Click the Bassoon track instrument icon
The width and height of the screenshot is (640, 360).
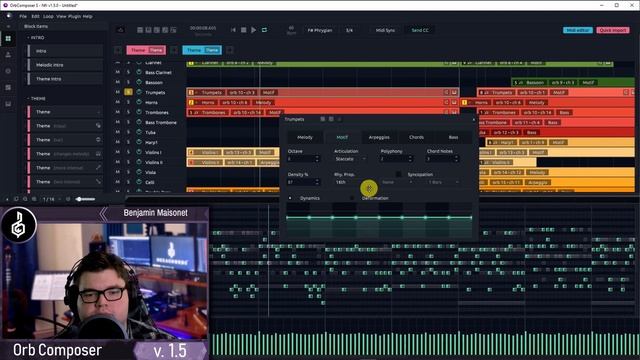click(x=139, y=82)
